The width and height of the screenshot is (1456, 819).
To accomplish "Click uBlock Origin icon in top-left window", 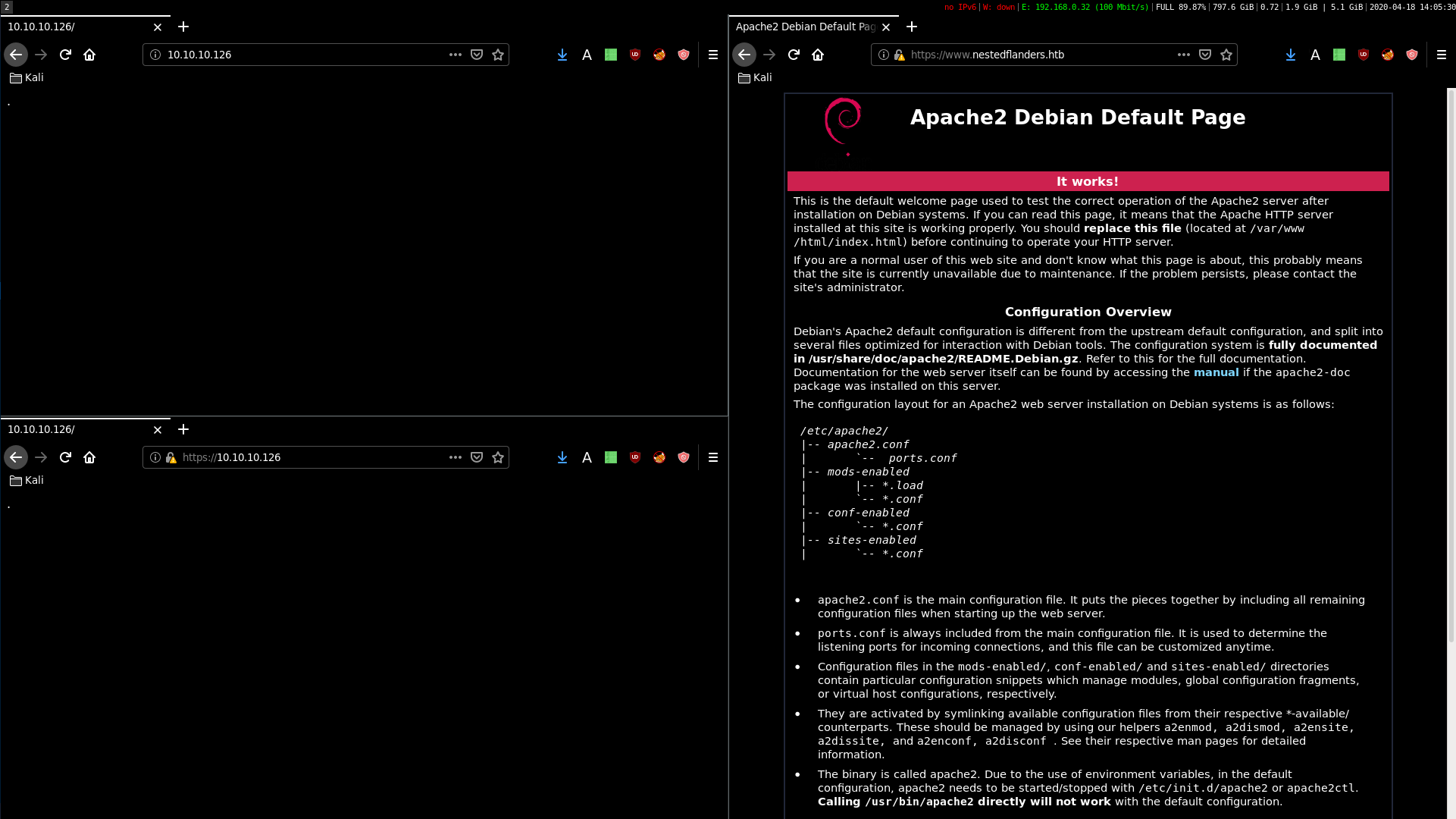I will tap(635, 55).
